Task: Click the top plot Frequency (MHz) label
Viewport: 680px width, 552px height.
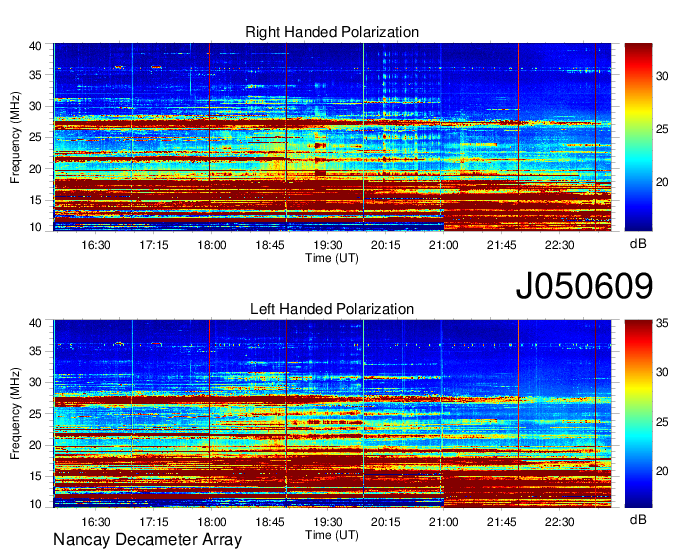Action: [x=15, y=137]
